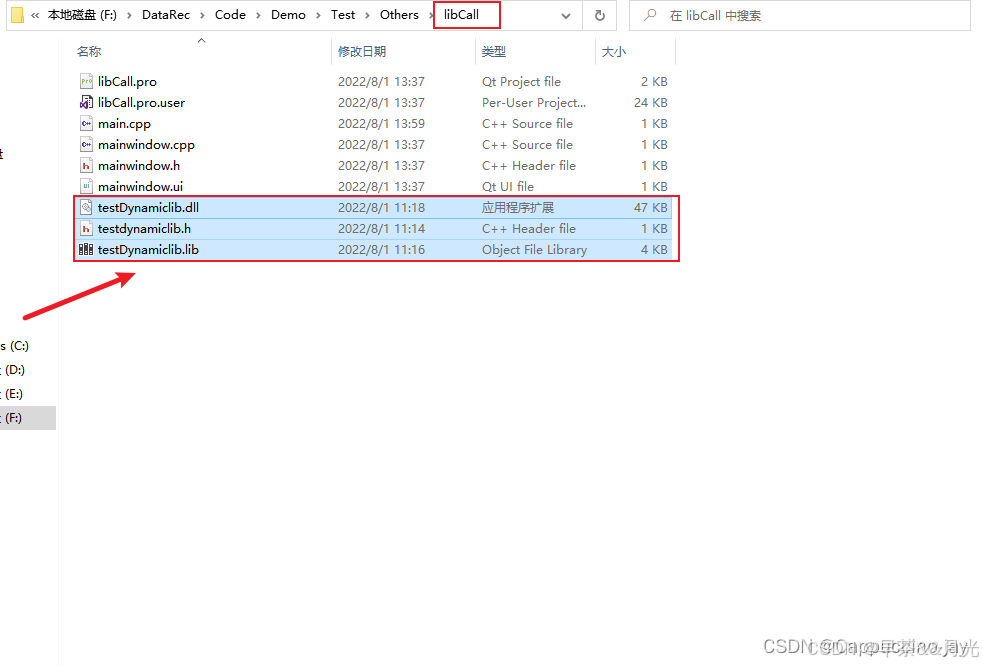
Task: Select the file name mainwindow.h
Action: tap(139, 166)
